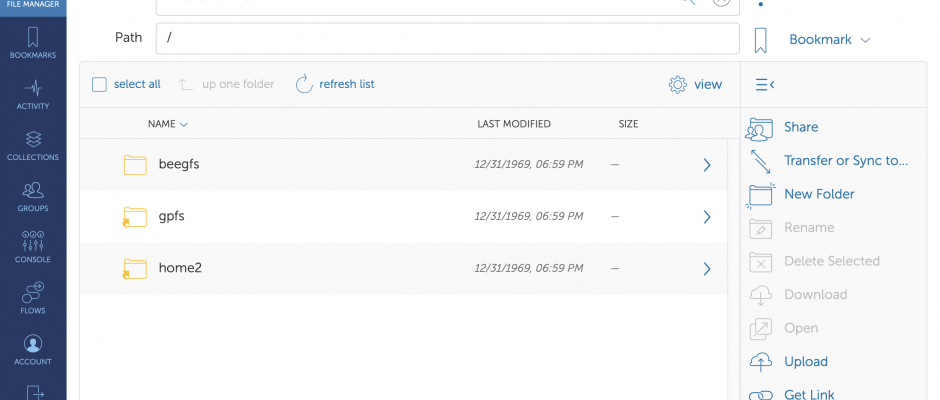This screenshot has width=940, height=400.
Task: Open the gpfs folder arrow
Action: [x=707, y=216]
